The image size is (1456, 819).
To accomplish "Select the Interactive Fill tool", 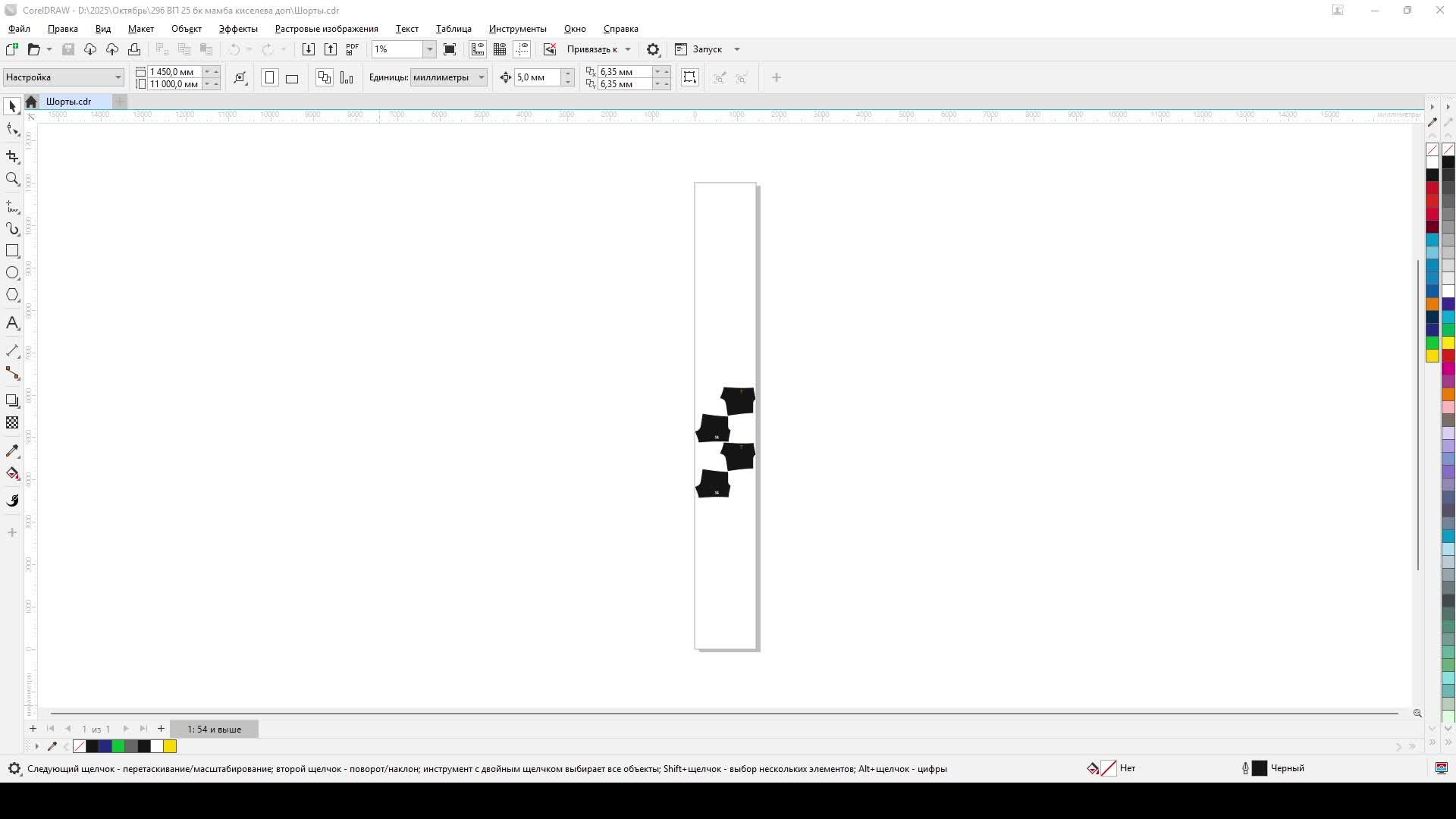I will coord(12,473).
